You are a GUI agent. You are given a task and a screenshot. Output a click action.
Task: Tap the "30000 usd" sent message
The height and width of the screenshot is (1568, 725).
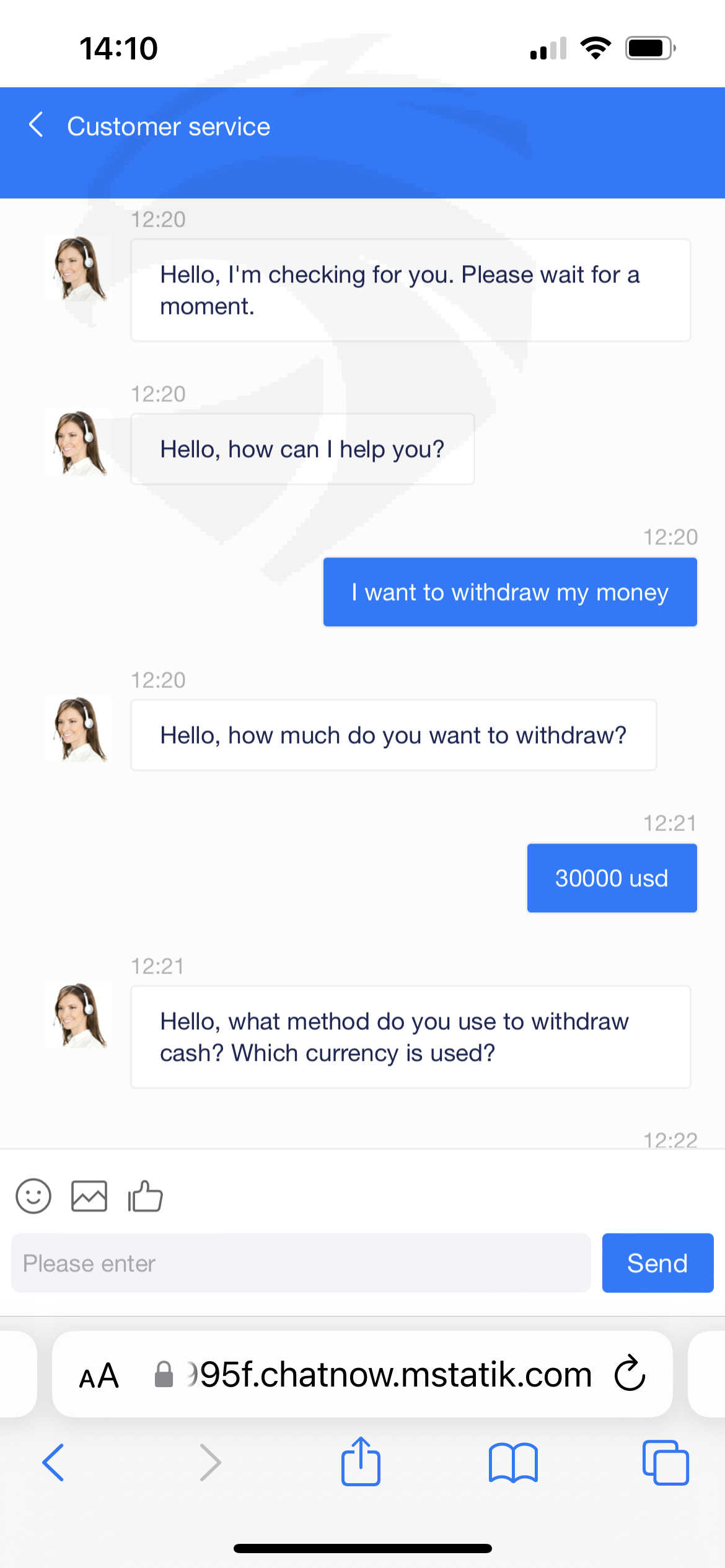click(x=612, y=878)
